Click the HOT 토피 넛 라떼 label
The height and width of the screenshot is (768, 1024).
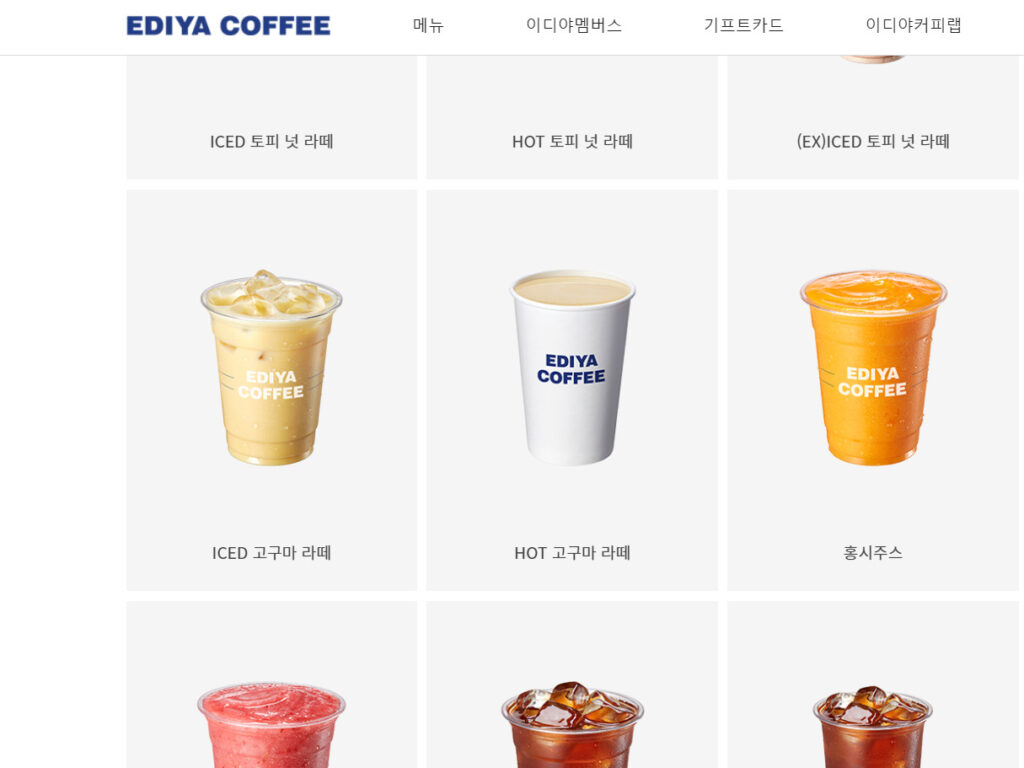(572, 142)
